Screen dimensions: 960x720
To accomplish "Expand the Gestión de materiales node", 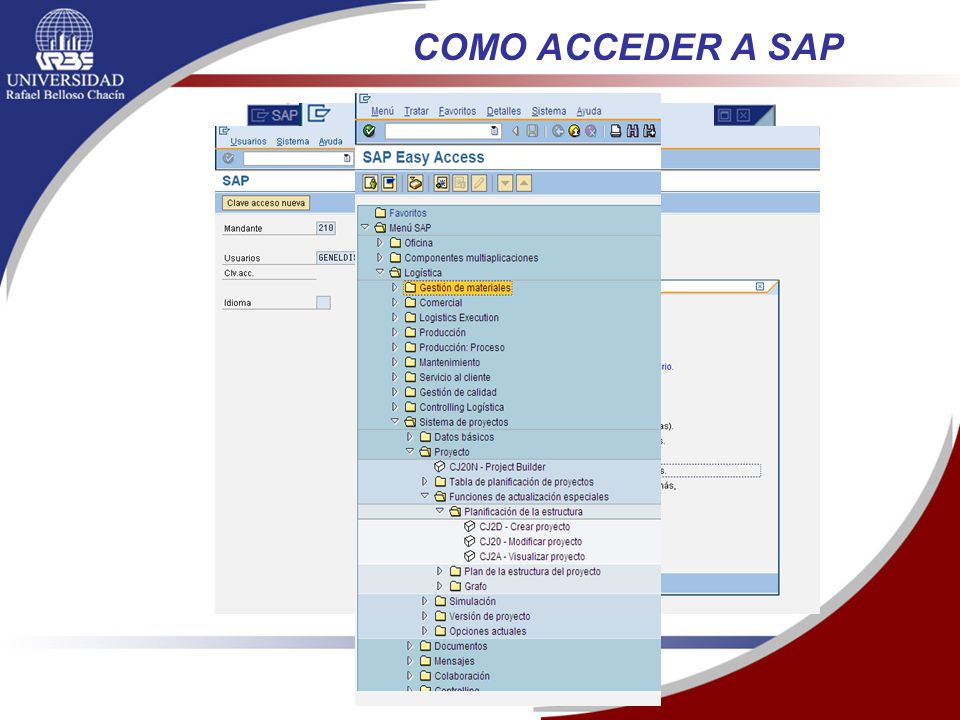I will (395, 287).
